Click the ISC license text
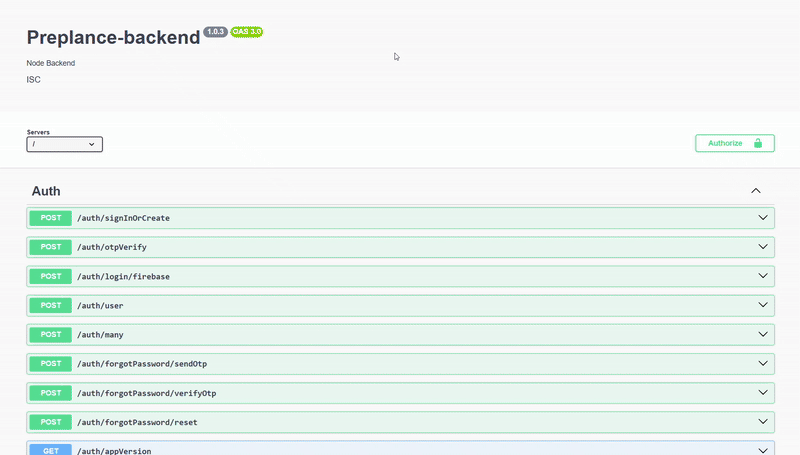Screen dimensions: 800x455 pyautogui.click(x=34, y=80)
